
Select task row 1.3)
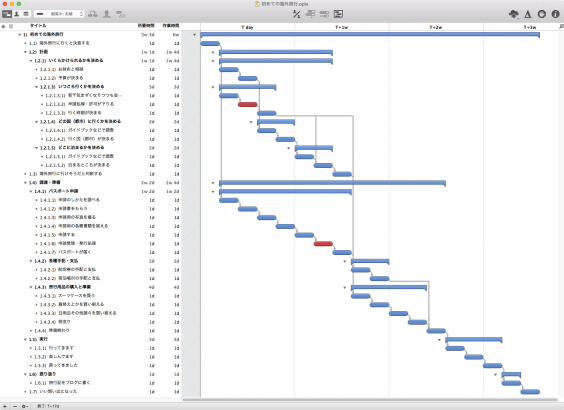tap(91, 174)
